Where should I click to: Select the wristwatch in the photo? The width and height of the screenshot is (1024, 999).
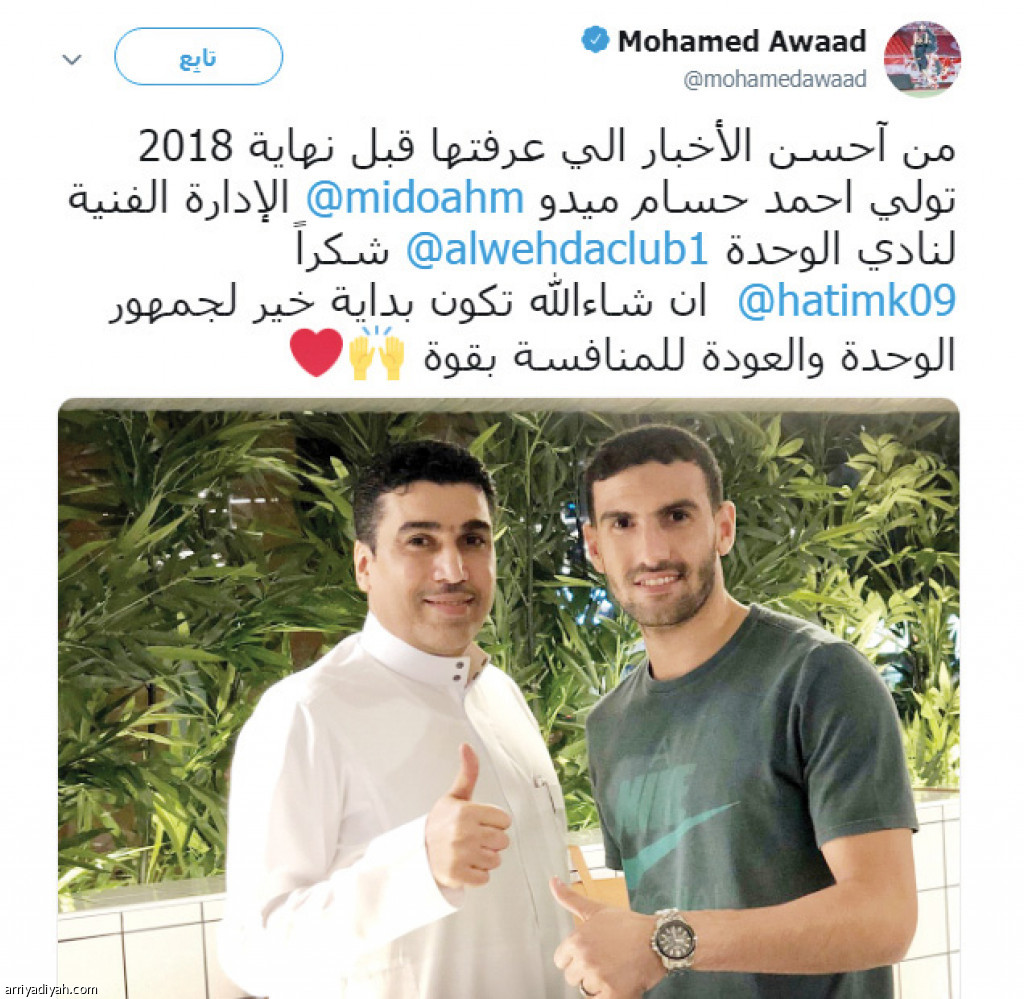674,940
